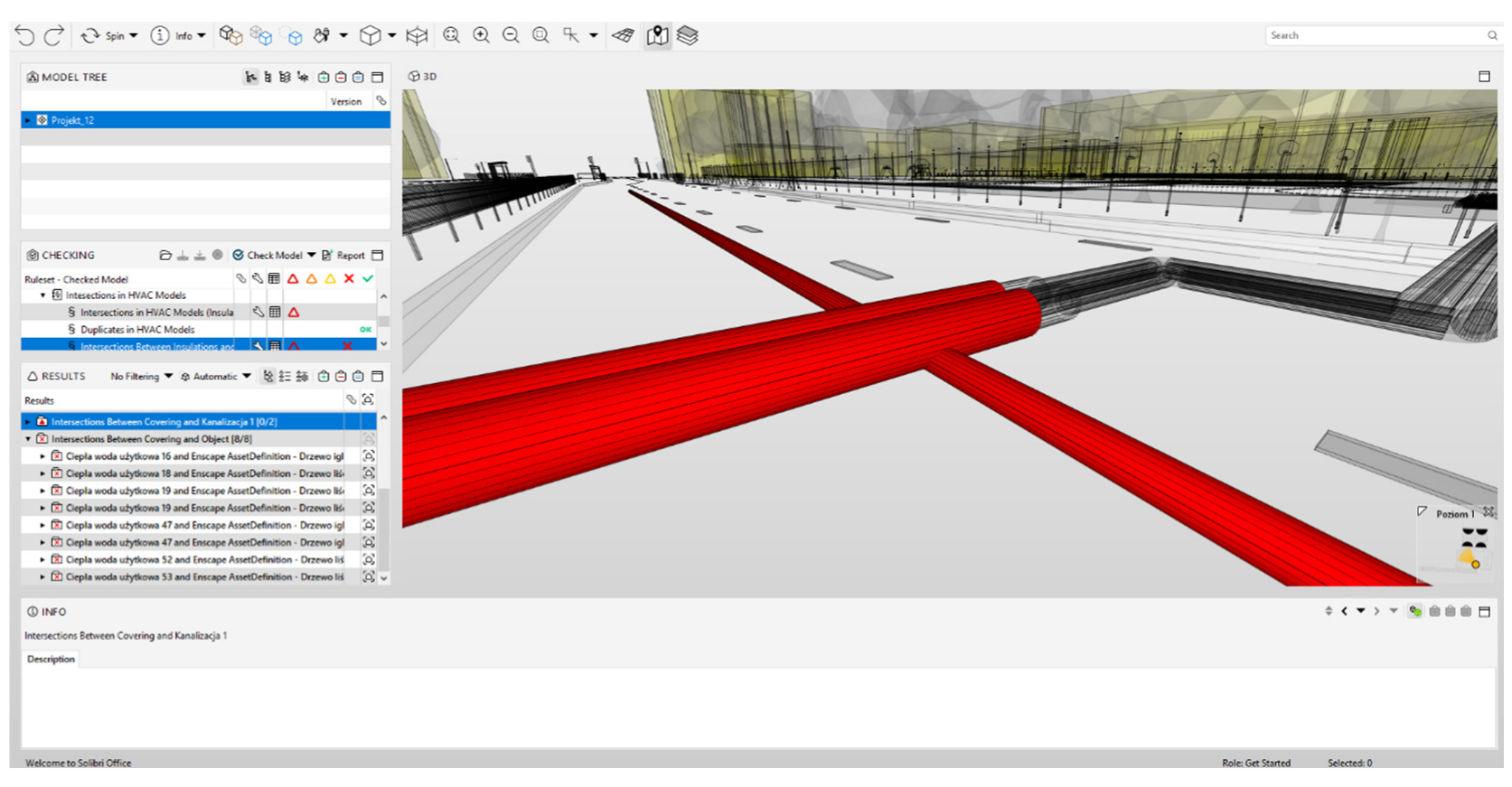
Task: Click the Undo arrow in the toolbar
Action: (24, 36)
